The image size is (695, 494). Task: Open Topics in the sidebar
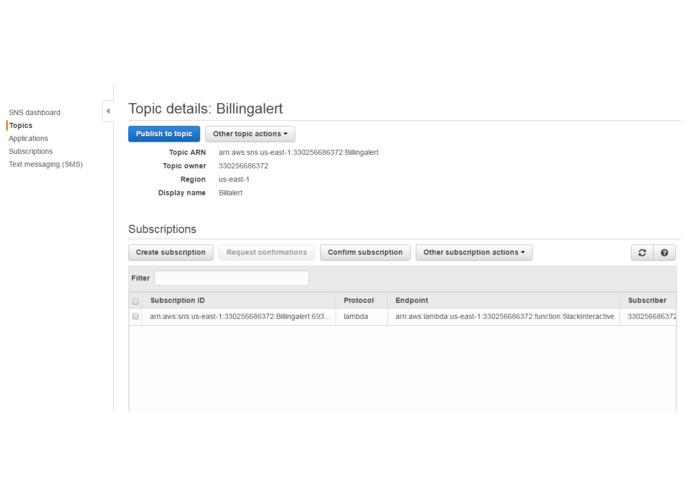[x=21, y=125]
